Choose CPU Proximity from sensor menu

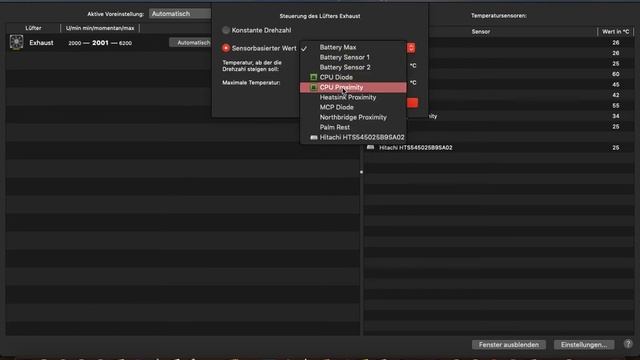pyautogui.click(x=353, y=87)
